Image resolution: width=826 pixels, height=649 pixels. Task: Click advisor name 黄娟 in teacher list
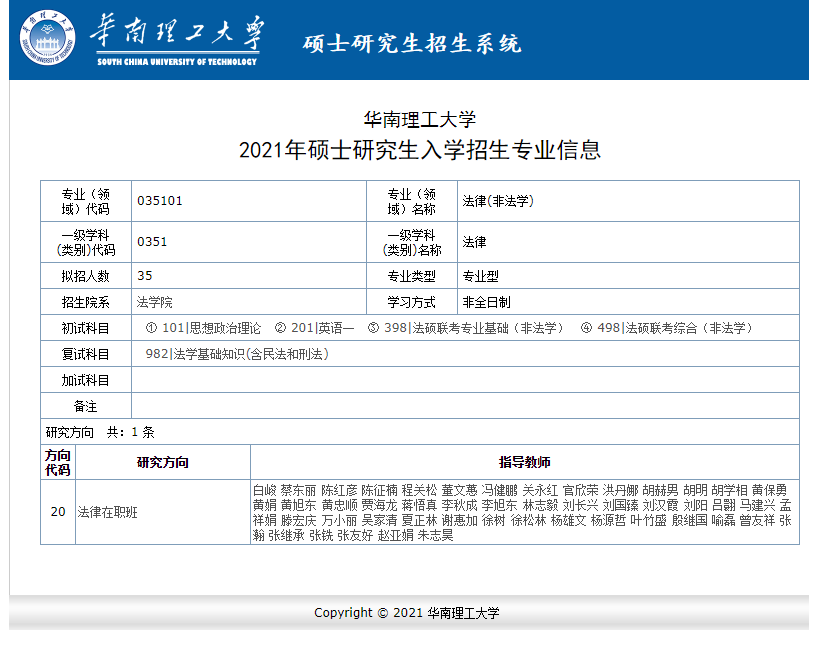coord(264,505)
